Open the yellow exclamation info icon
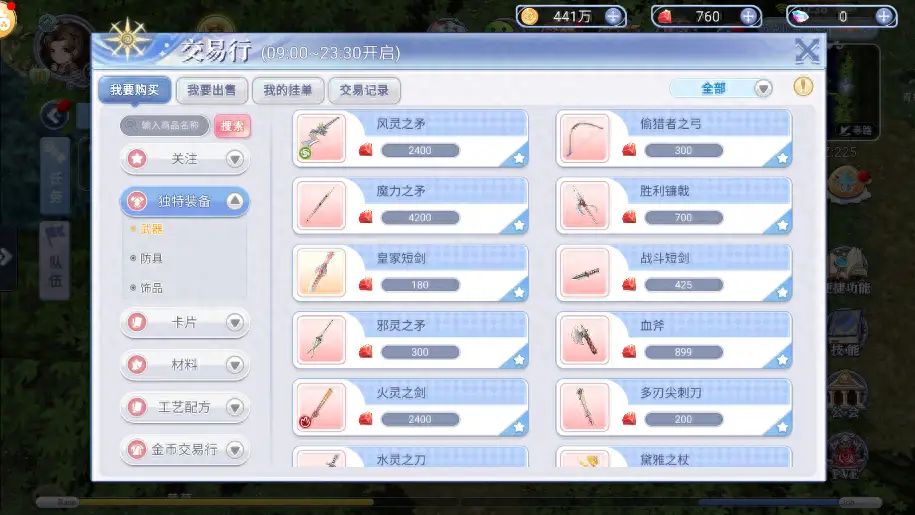This screenshot has height=515, width=915. coord(804,87)
